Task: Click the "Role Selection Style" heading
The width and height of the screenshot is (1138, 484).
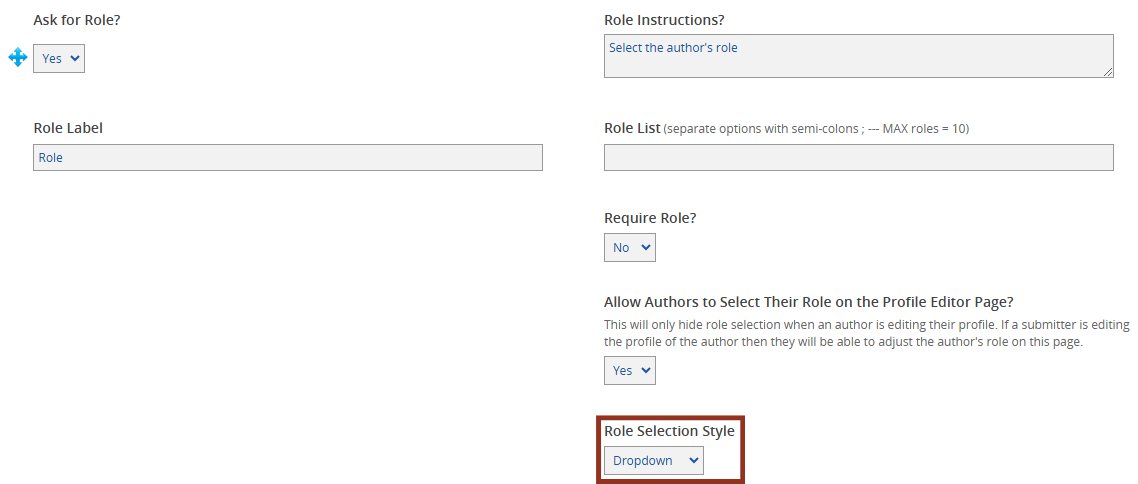Action: [x=669, y=431]
